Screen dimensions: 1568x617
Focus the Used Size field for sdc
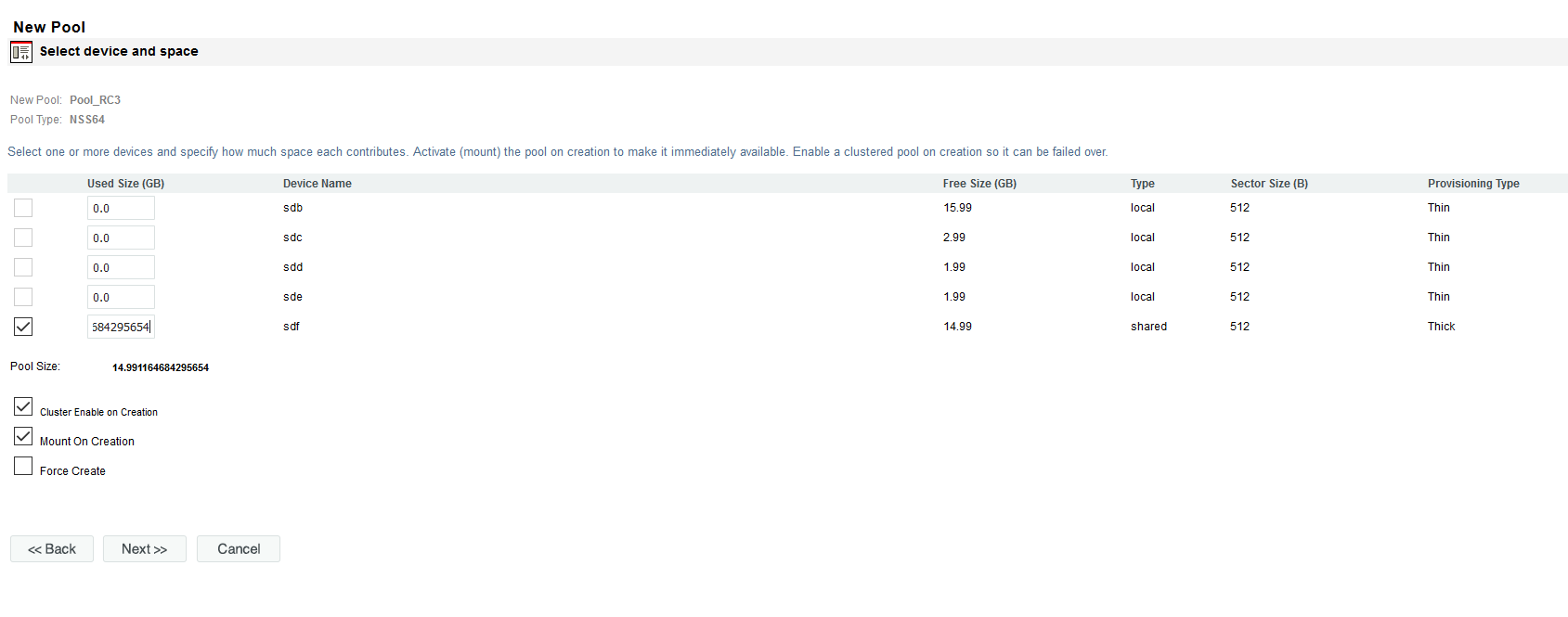(121, 238)
